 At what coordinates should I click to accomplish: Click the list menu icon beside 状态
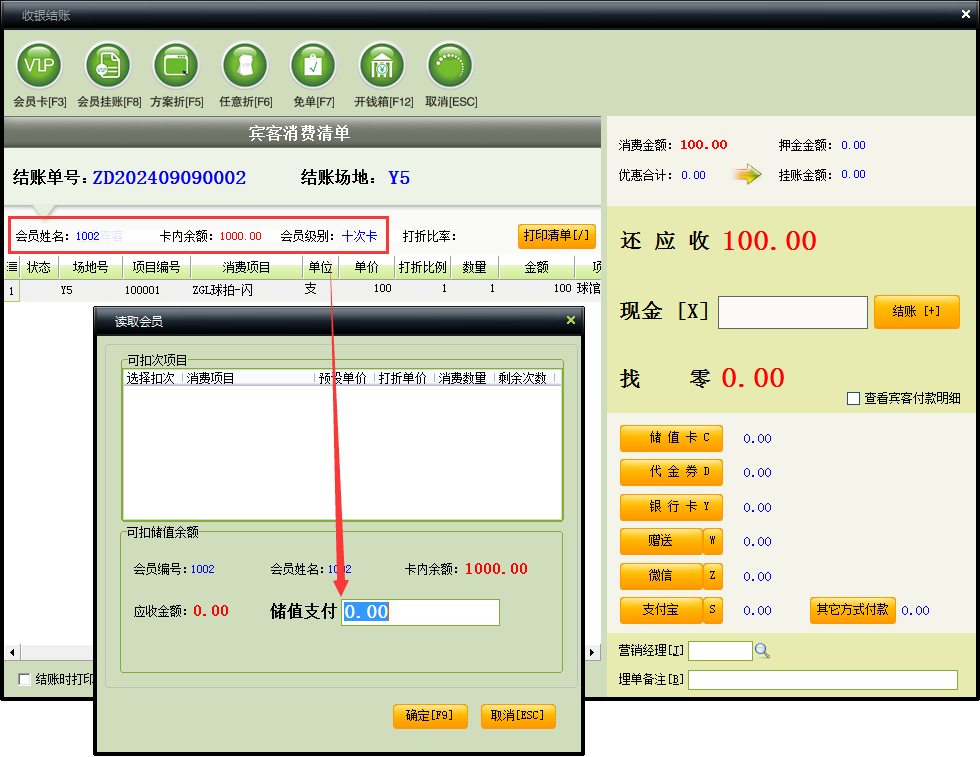12,268
